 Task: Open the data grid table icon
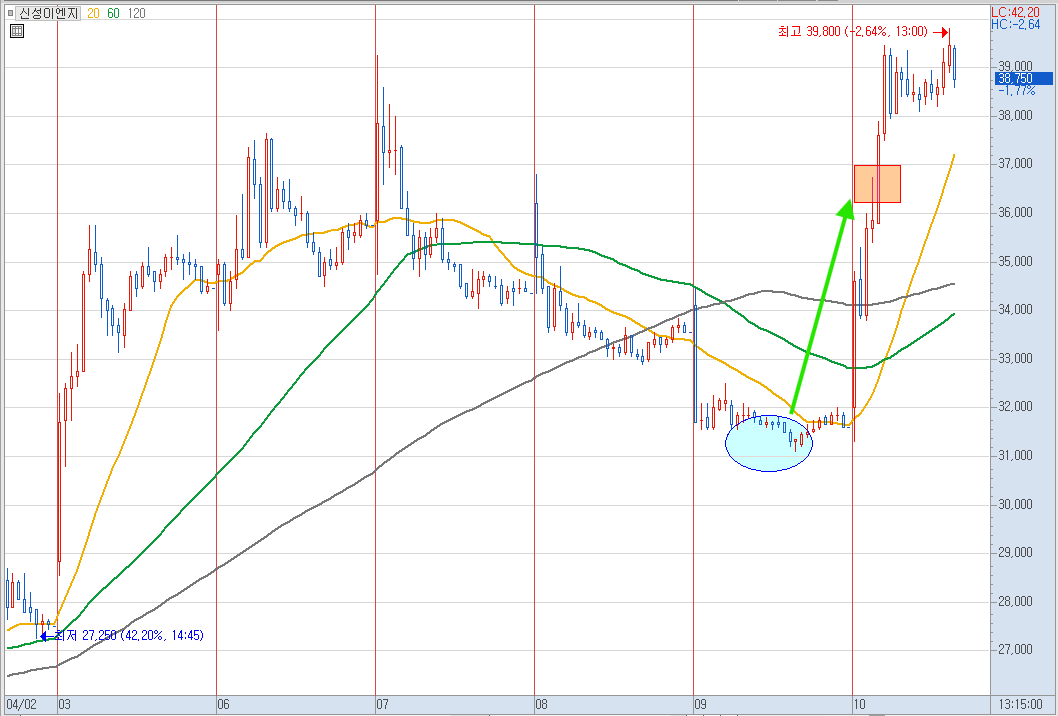point(17,31)
